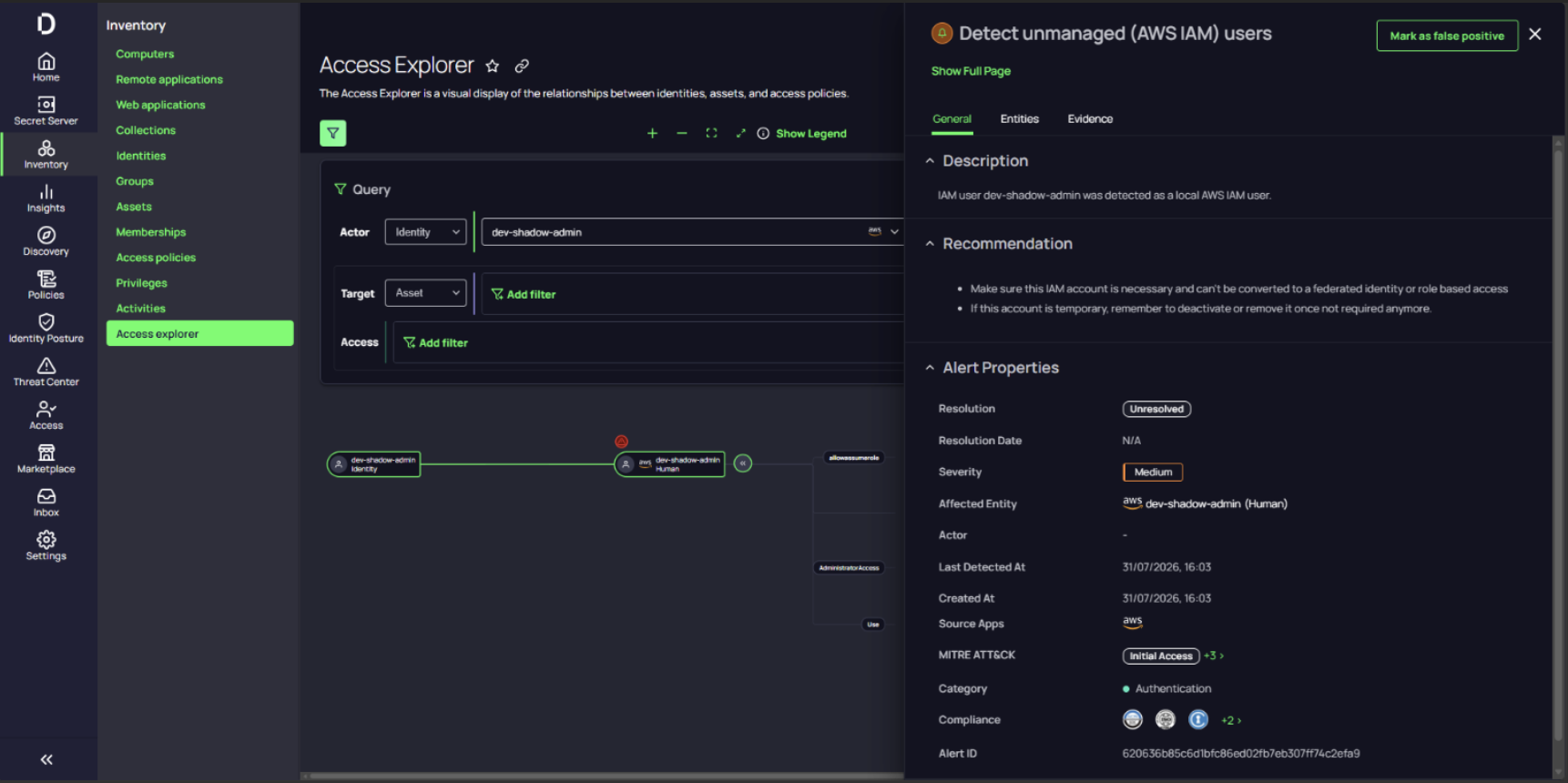Switch to the Entities tab

[1020, 119]
